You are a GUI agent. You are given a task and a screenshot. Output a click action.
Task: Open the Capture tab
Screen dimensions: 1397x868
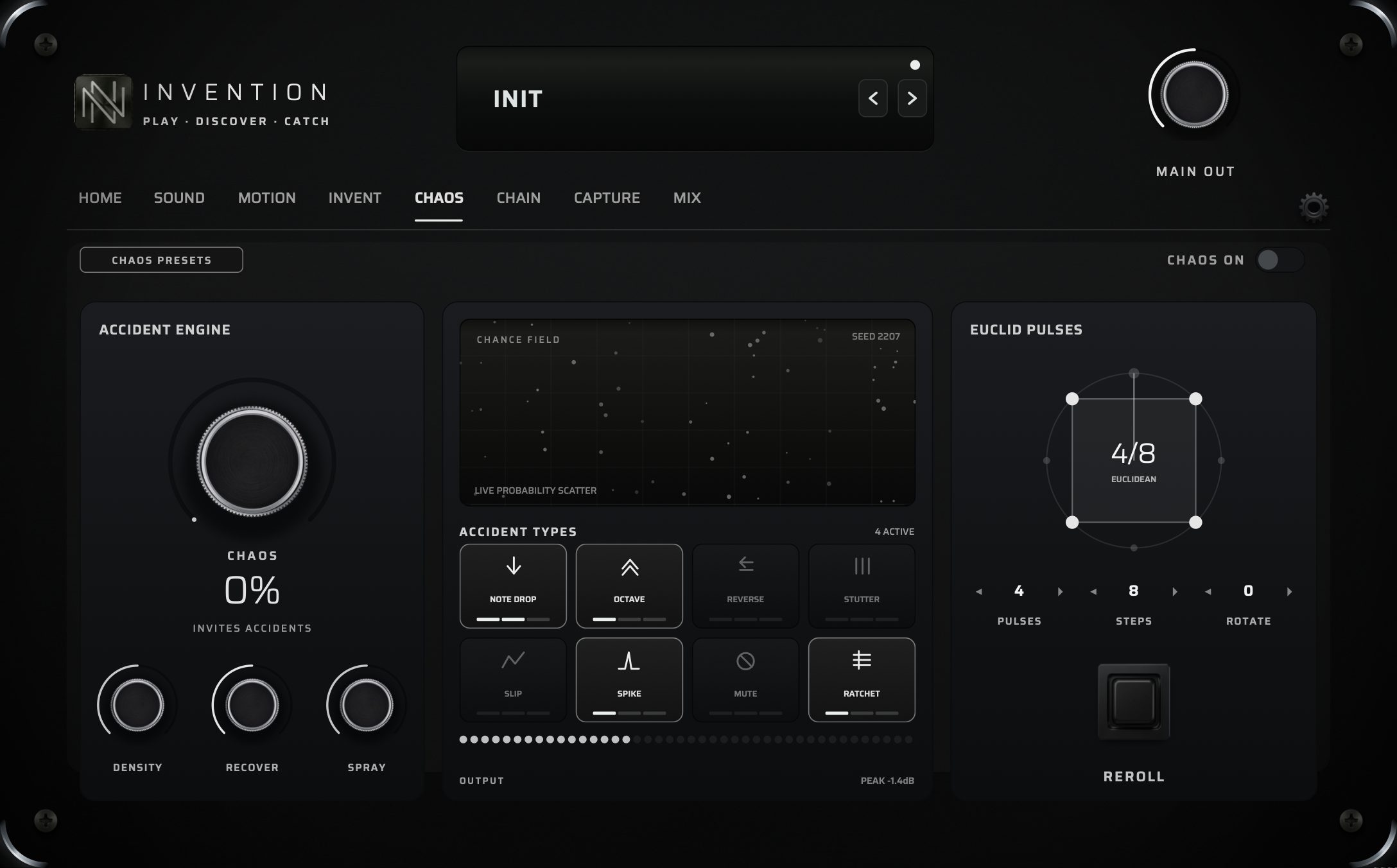coord(607,198)
